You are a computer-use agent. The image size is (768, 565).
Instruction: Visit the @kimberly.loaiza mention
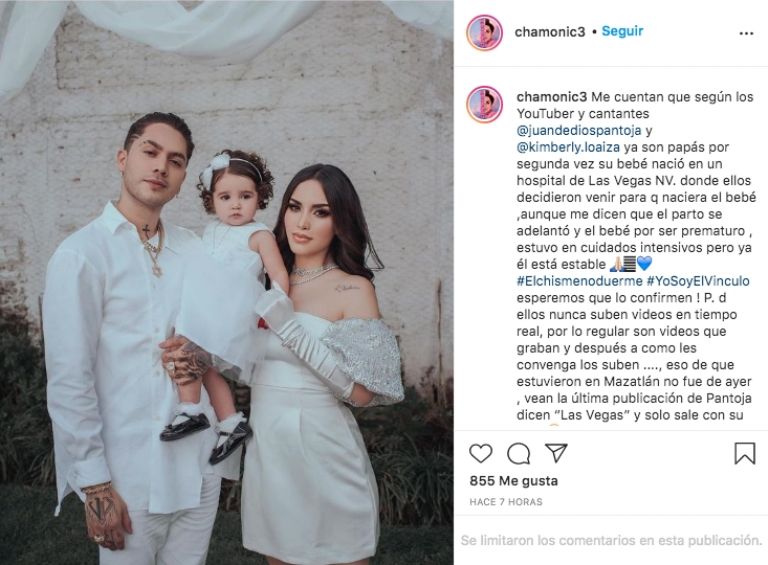(x=568, y=147)
